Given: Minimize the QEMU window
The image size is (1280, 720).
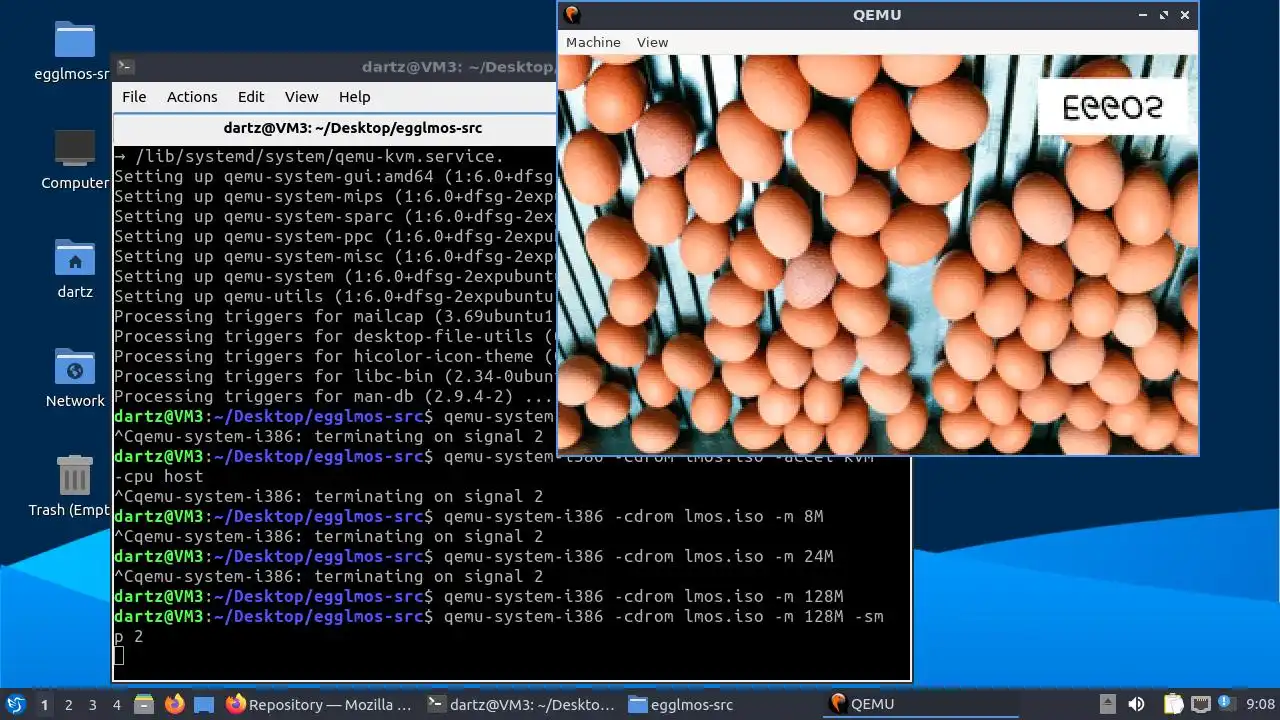Looking at the screenshot, I should pos(1143,14).
